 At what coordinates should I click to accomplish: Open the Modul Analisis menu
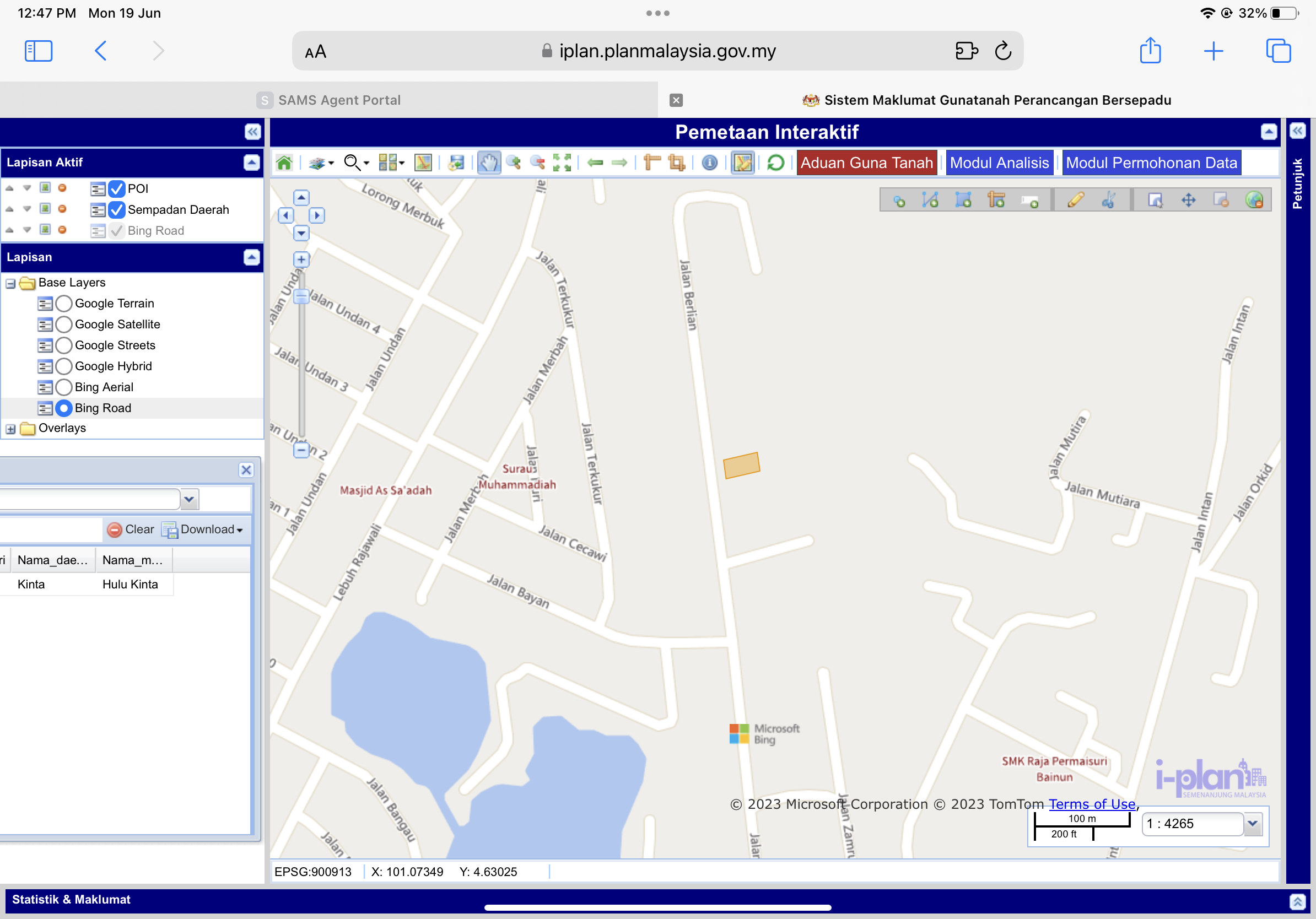point(999,163)
